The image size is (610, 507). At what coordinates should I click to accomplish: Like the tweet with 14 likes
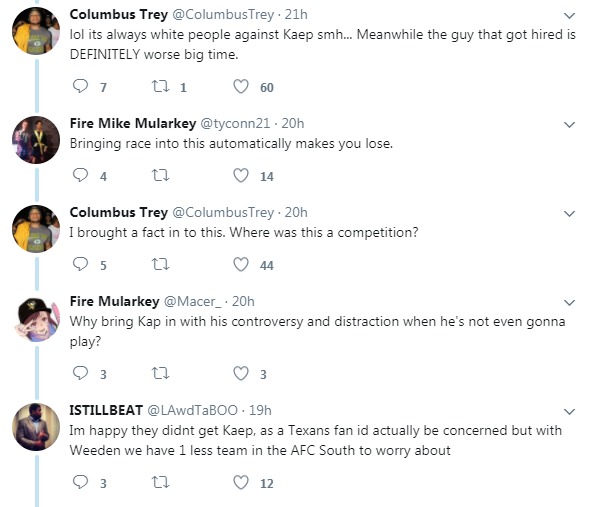(240, 176)
